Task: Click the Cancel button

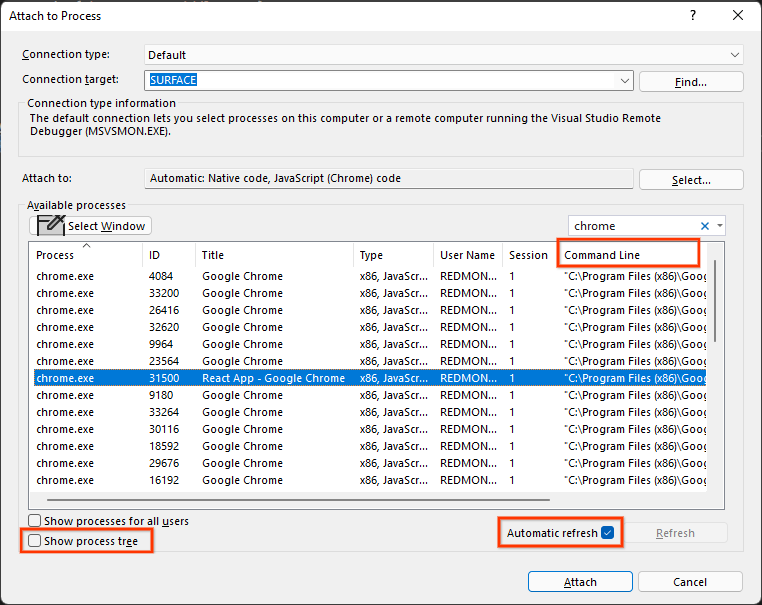Action: [x=690, y=582]
